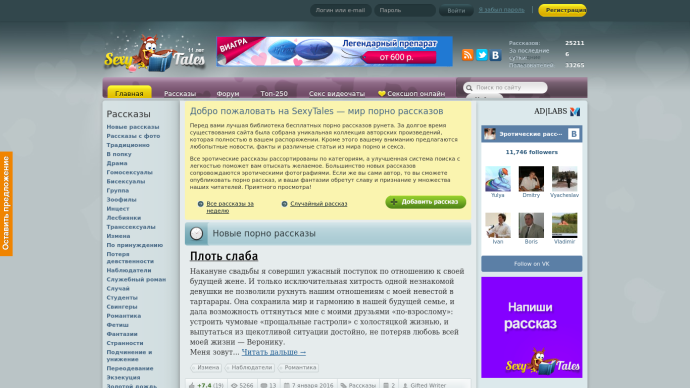Open the Топ-250 tab
Viewport: 690px width, 388px height.
click(x=274, y=93)
